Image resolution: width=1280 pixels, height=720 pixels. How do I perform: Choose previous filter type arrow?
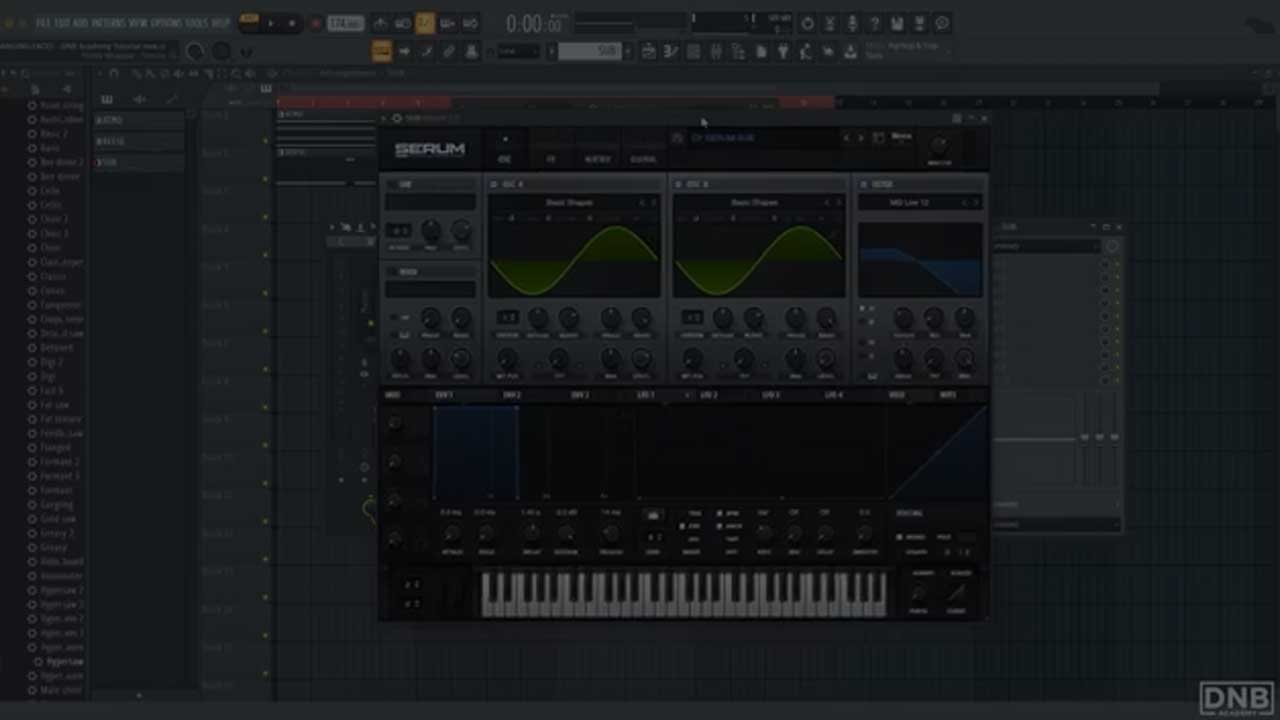point(965,203)
